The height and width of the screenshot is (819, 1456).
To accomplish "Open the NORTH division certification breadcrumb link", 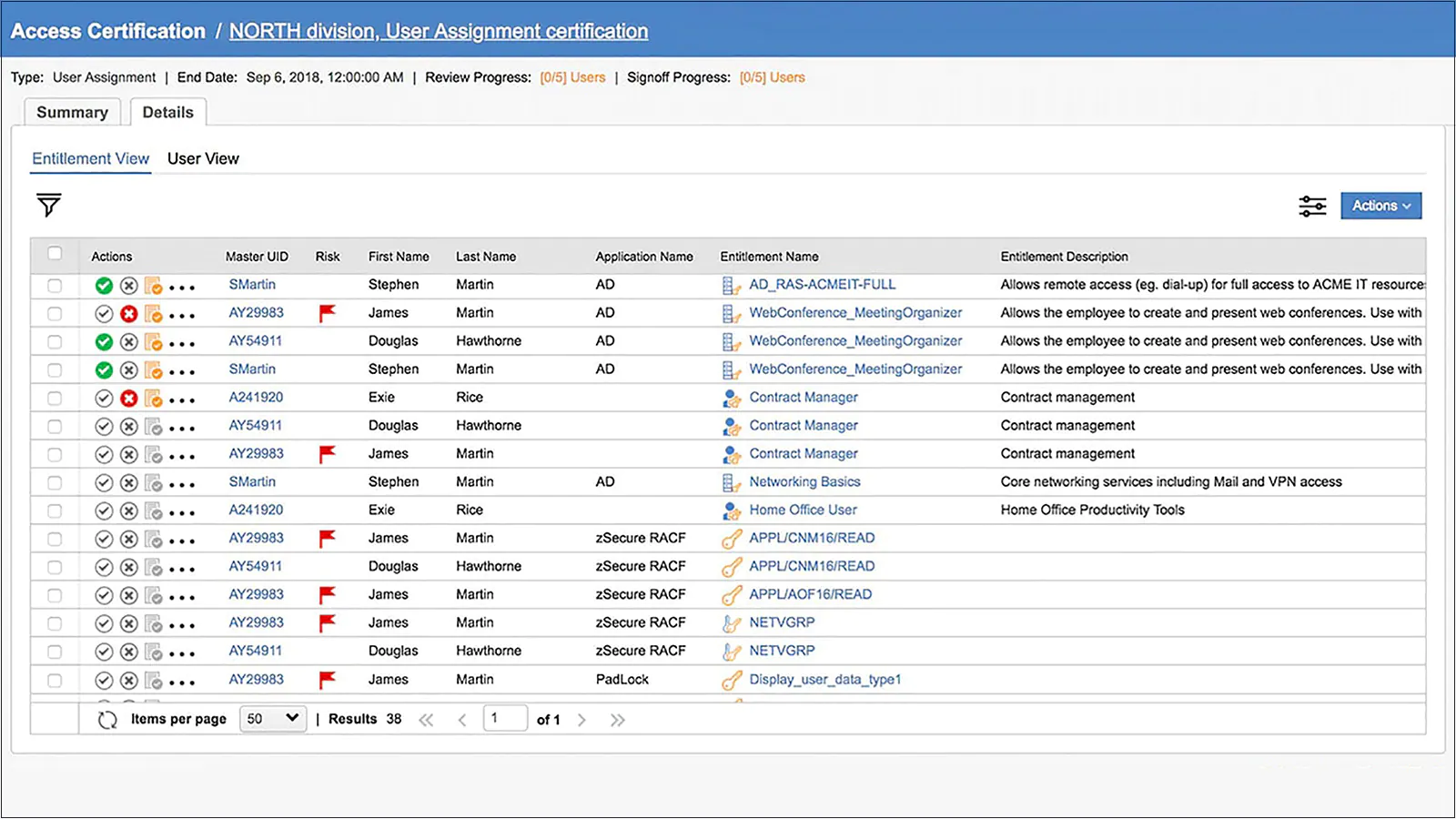I will [438, 30].
